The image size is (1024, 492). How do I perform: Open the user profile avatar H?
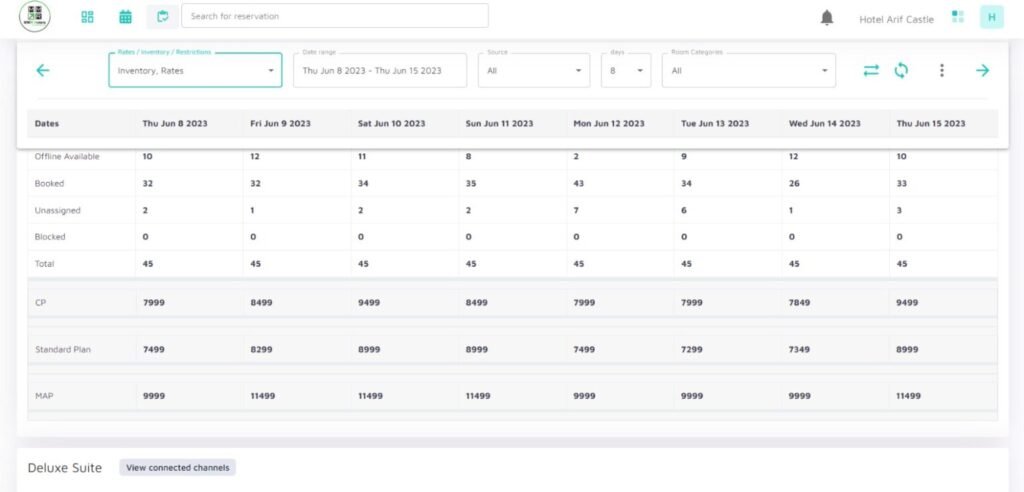(x=991, y=17)
